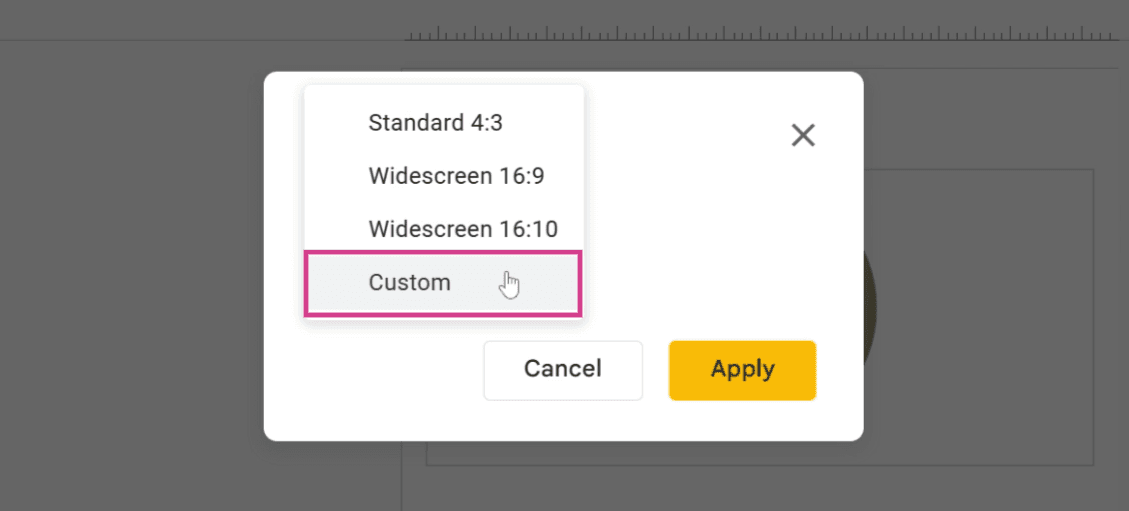
Task: Set slides to the 16:10 widescreen entry
Action: [463, 230]
